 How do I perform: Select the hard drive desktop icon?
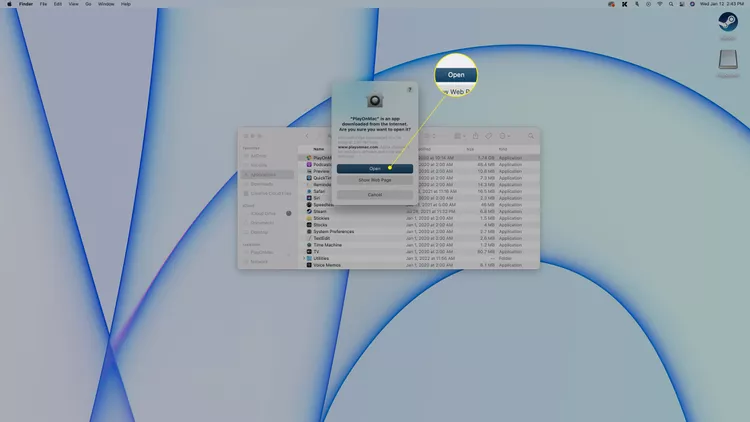coord(728,59)
